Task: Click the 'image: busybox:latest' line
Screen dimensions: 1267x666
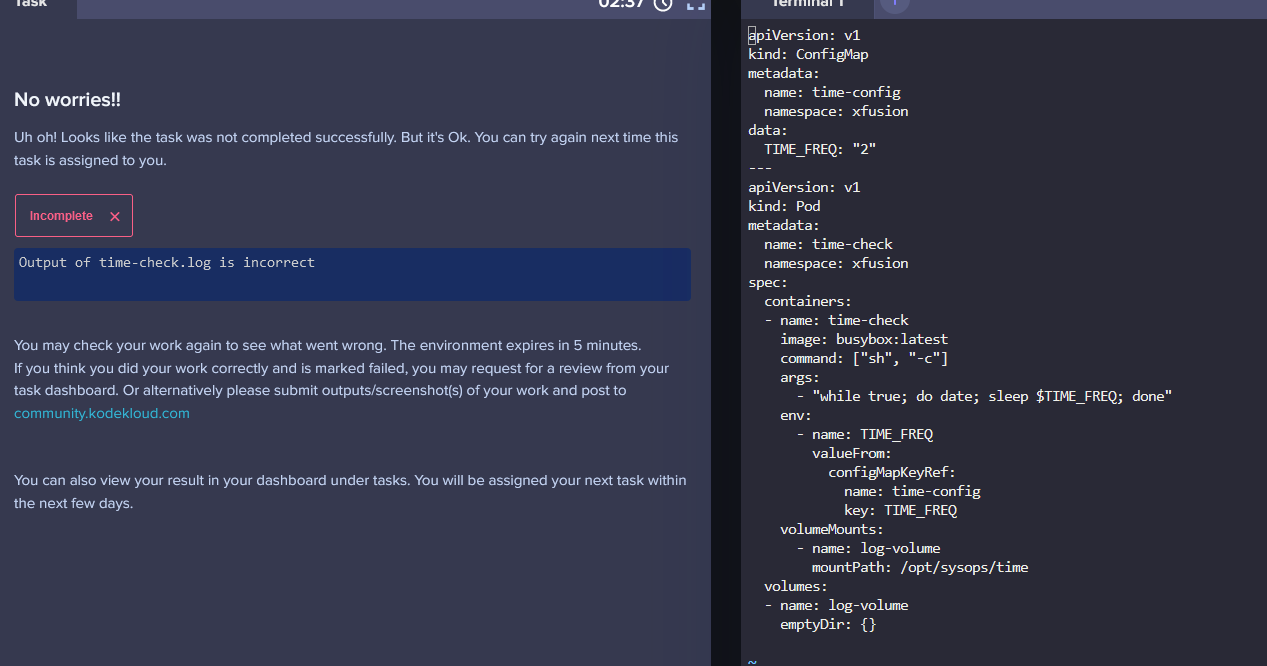Action: [864, 339]
